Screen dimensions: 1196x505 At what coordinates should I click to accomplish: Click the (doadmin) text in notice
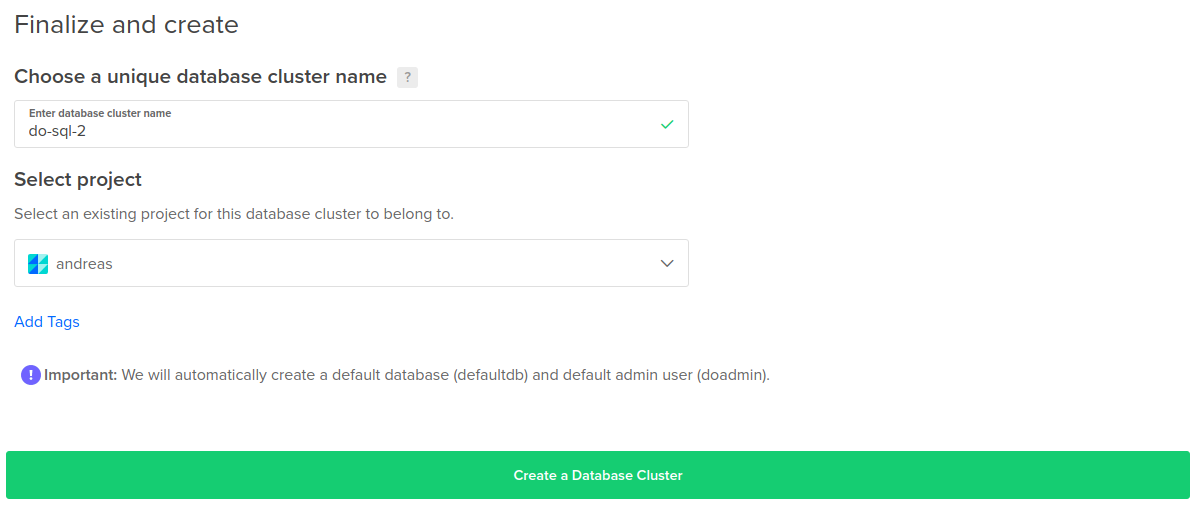click(x=732, y=375)
